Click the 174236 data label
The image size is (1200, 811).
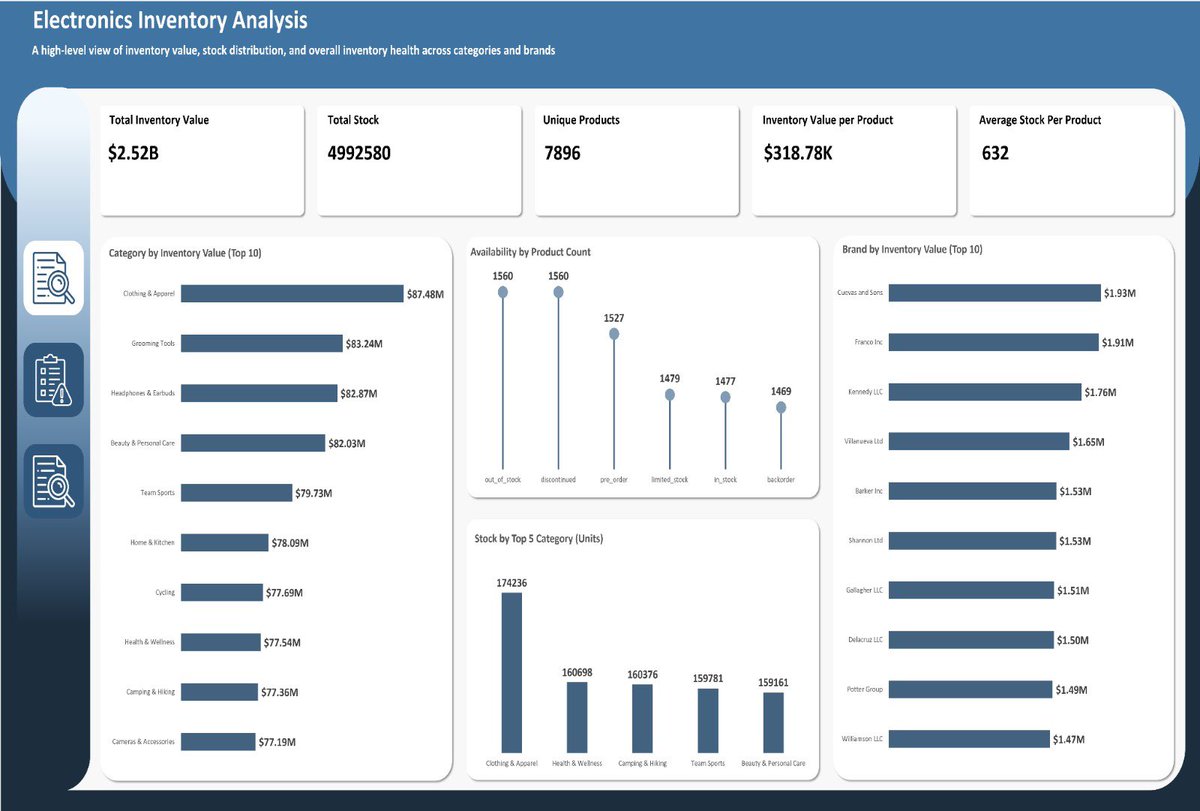[512, 583]
